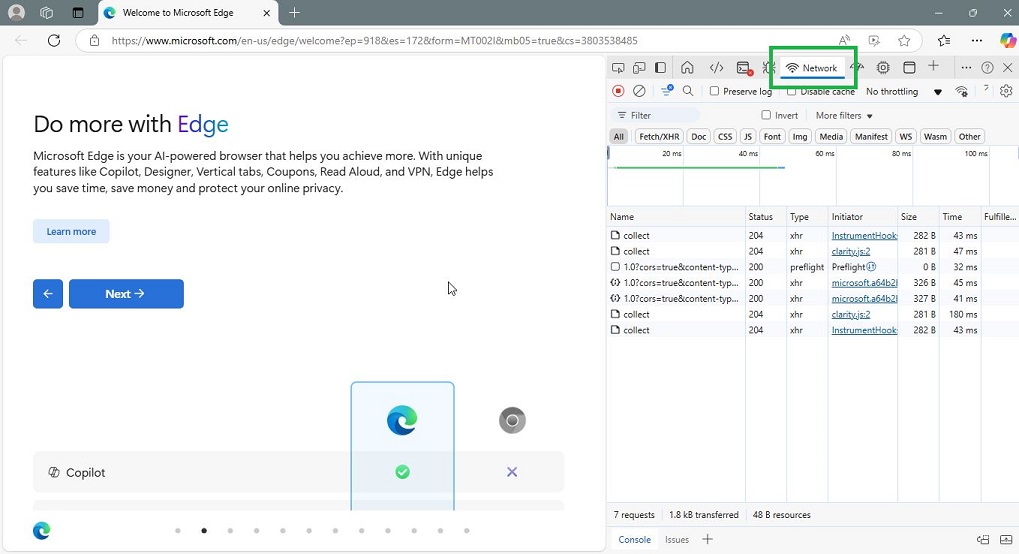Viewport: 1019px width, 554px height.
Task: Toggle the WS request type filter
Action: coord(905,137)
